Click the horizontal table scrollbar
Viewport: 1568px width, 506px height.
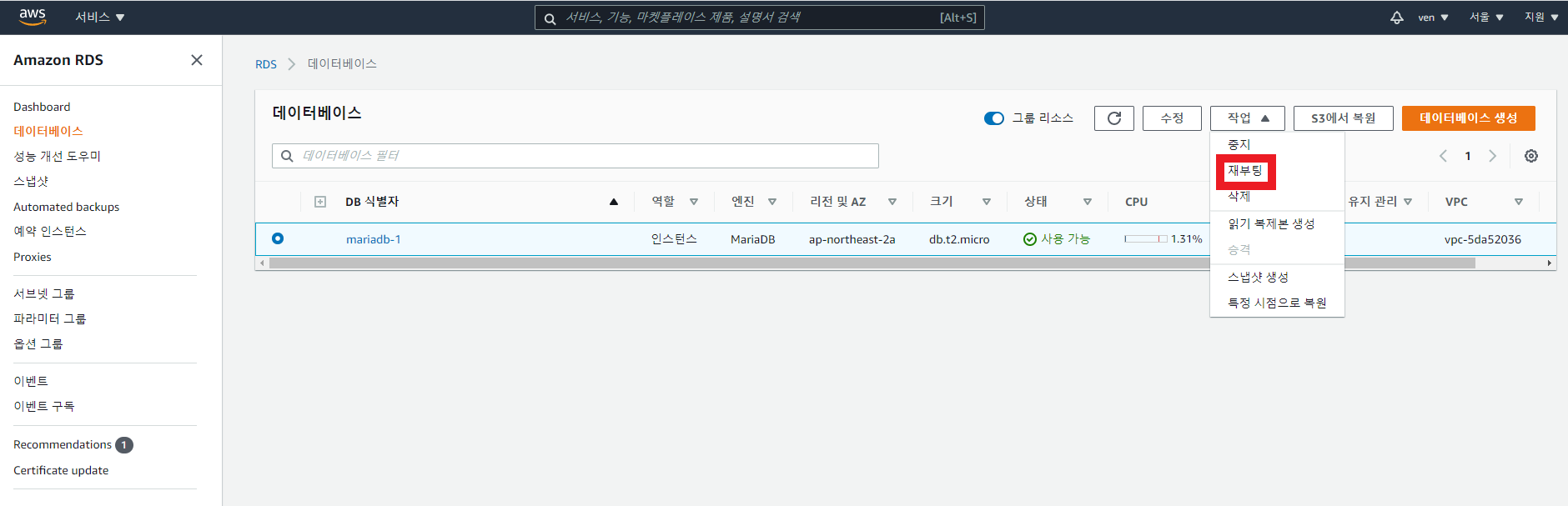tap(872, 263)
